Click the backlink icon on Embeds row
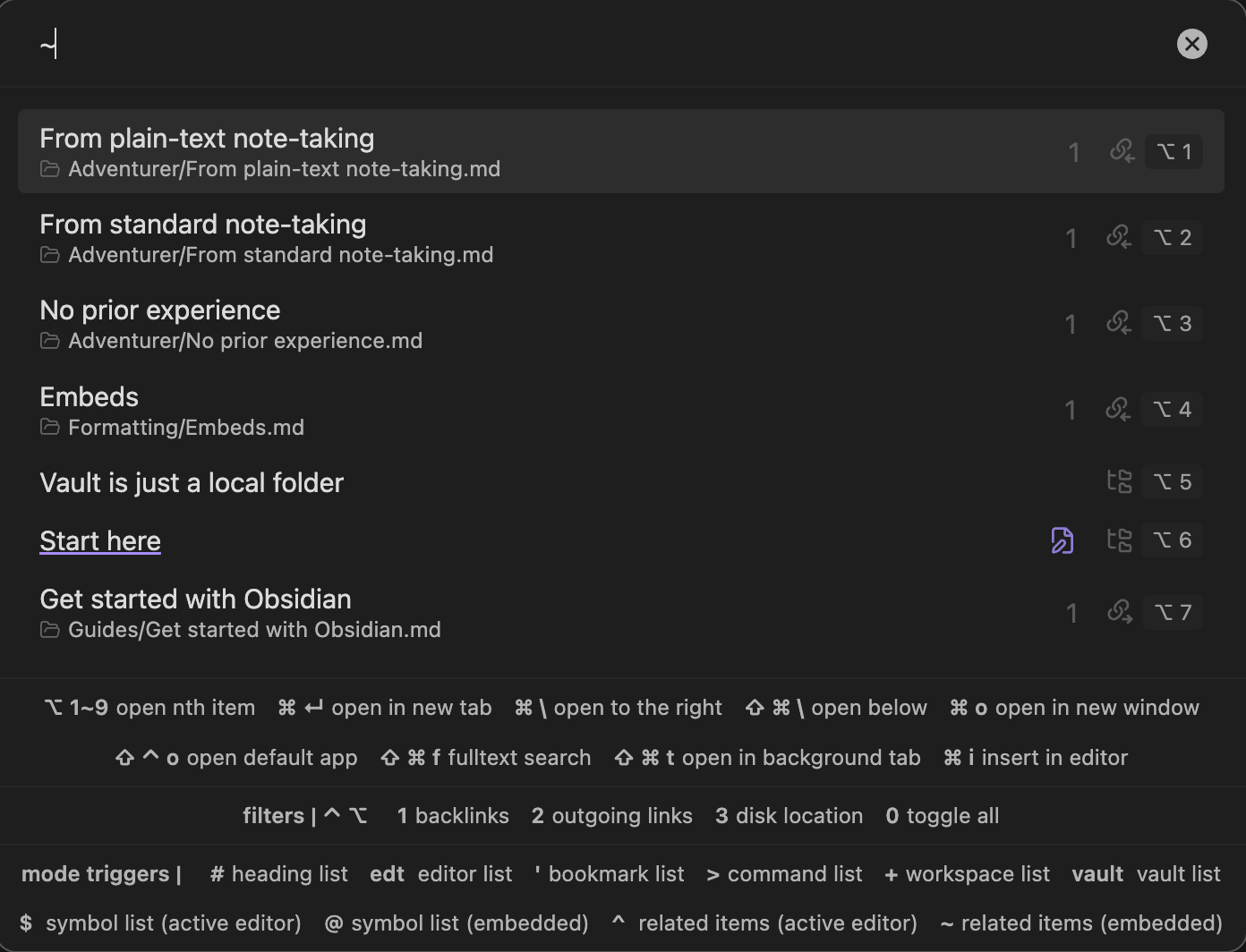Screen dimensions: 1246x952 1119,409
